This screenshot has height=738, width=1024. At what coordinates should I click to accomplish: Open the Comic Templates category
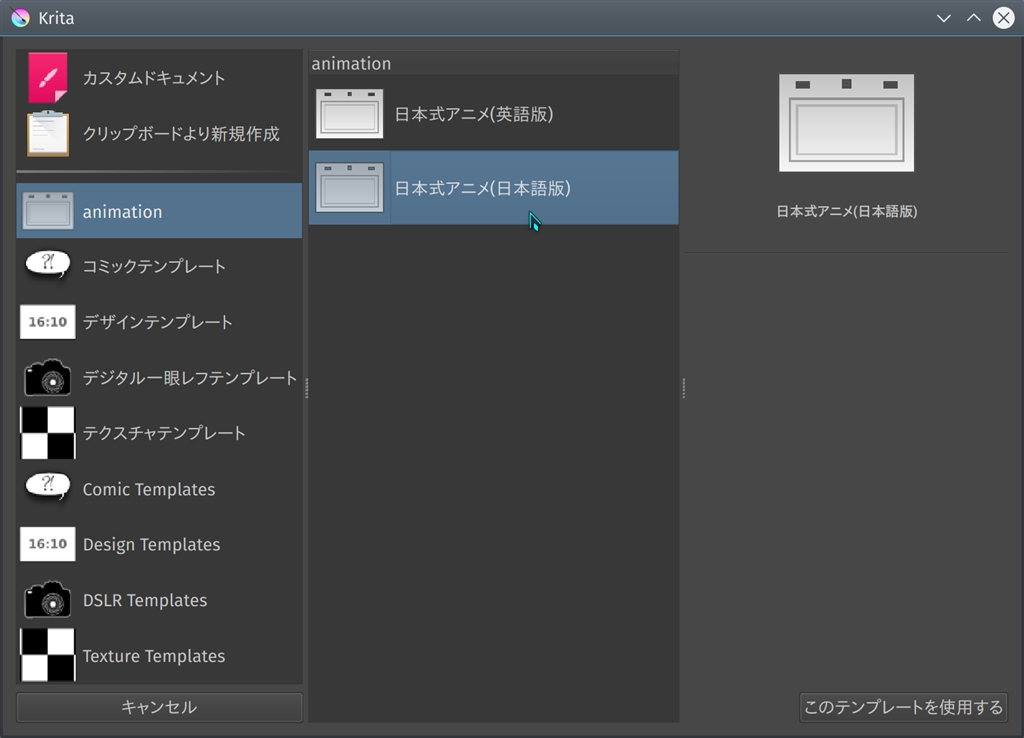[x=149, y=489]
